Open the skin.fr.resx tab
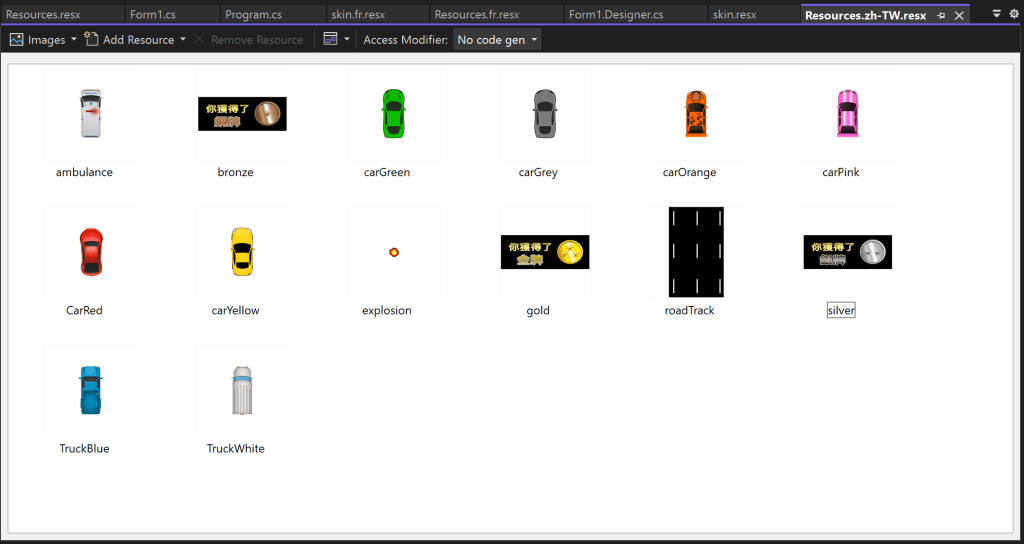Screen dimensions: 1024x544 (358, 15)
